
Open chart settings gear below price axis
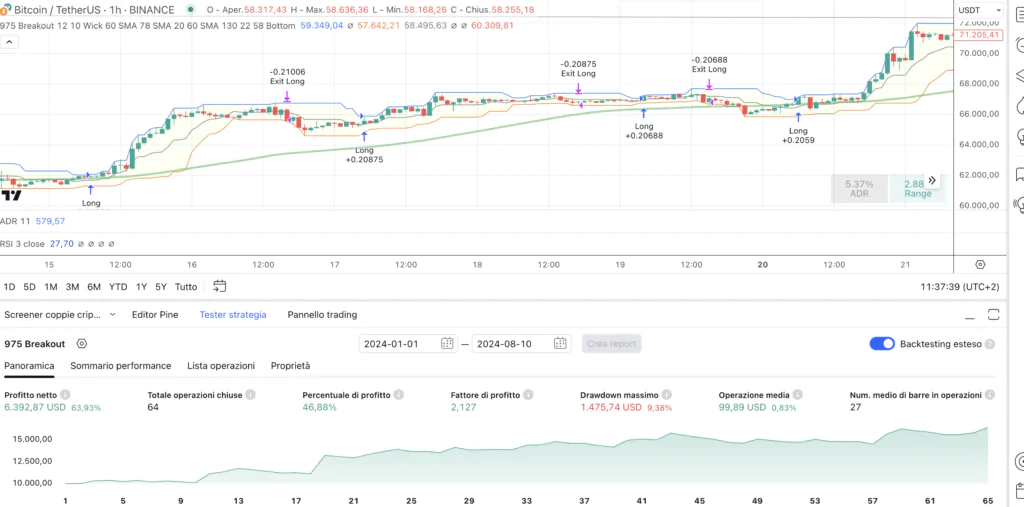pyautogui.click(x=980, y=265)
